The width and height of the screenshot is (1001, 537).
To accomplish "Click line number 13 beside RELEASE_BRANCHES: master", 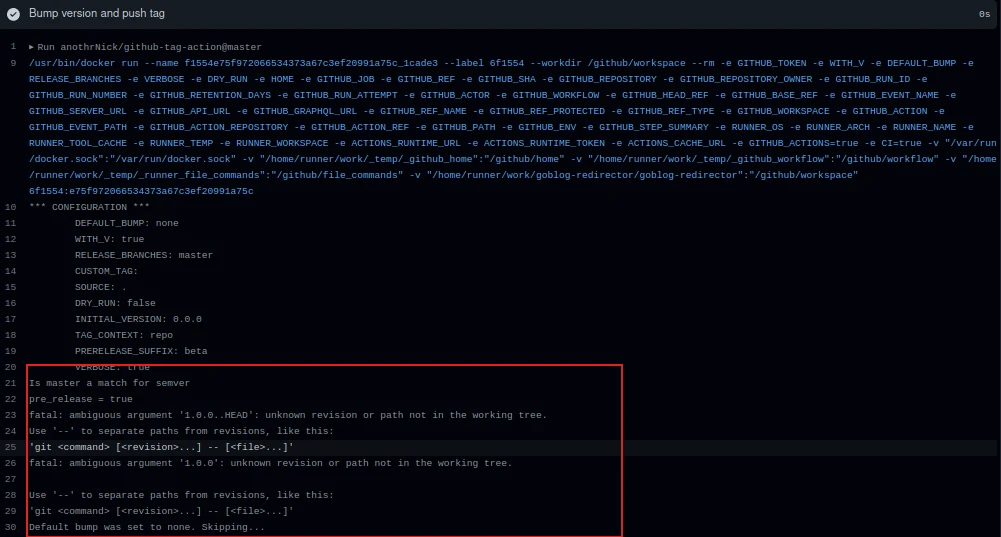I will click(x=10, y=255).
